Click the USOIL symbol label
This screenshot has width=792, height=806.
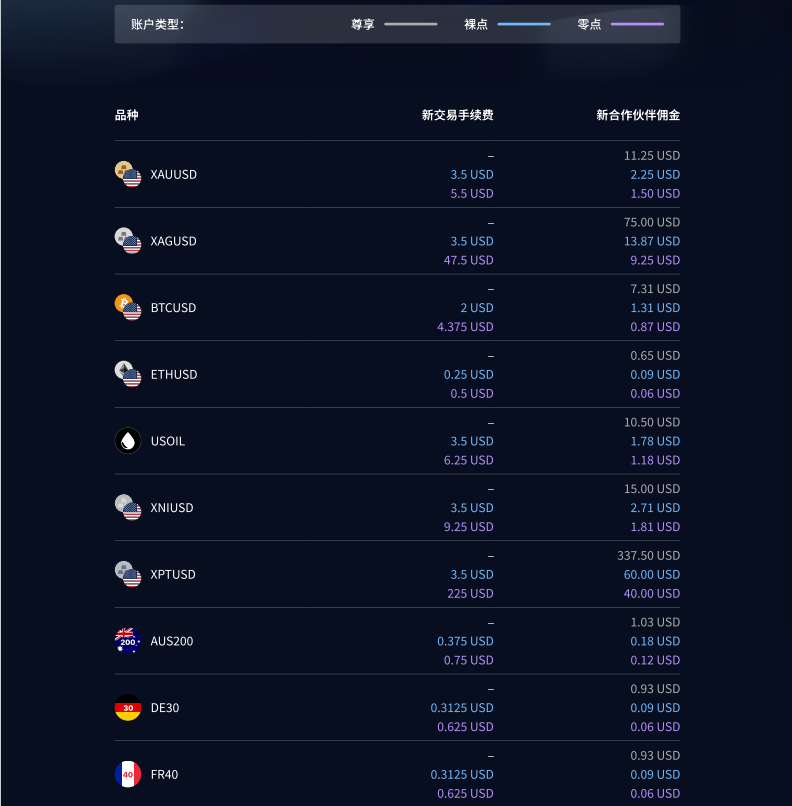click(168, 442)
